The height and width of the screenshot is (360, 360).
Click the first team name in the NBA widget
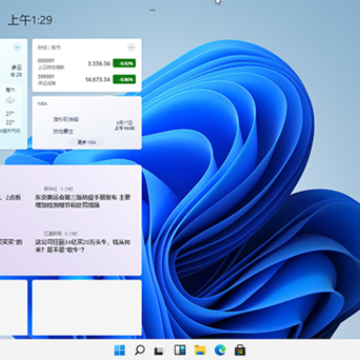click(x=66, y=119)
